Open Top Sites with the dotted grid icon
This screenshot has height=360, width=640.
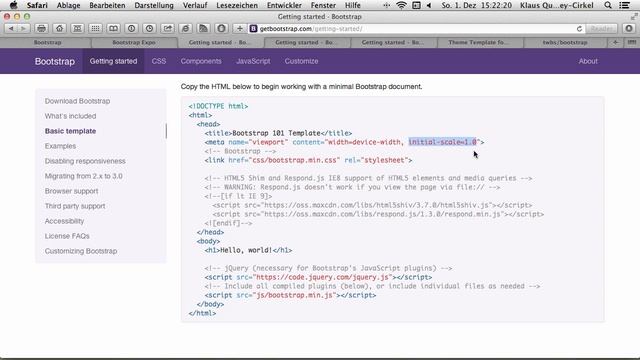tap(95, 29)
